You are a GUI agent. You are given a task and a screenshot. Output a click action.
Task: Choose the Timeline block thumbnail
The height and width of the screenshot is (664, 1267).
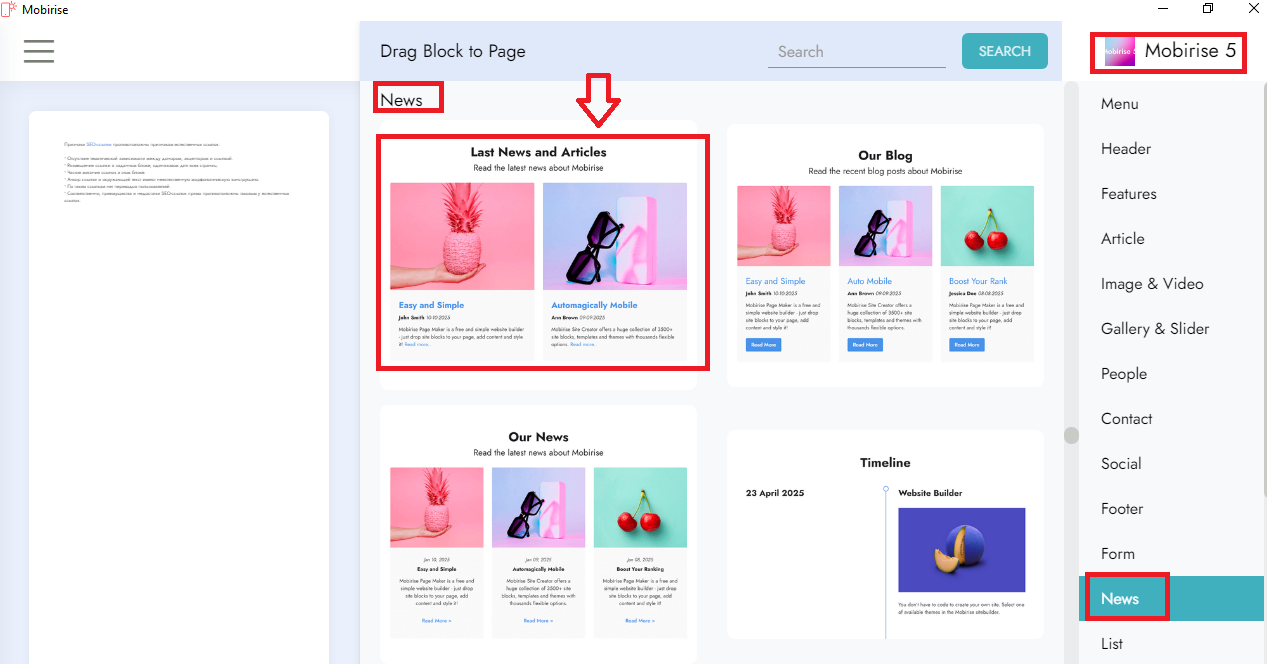(x=885, y=535)
